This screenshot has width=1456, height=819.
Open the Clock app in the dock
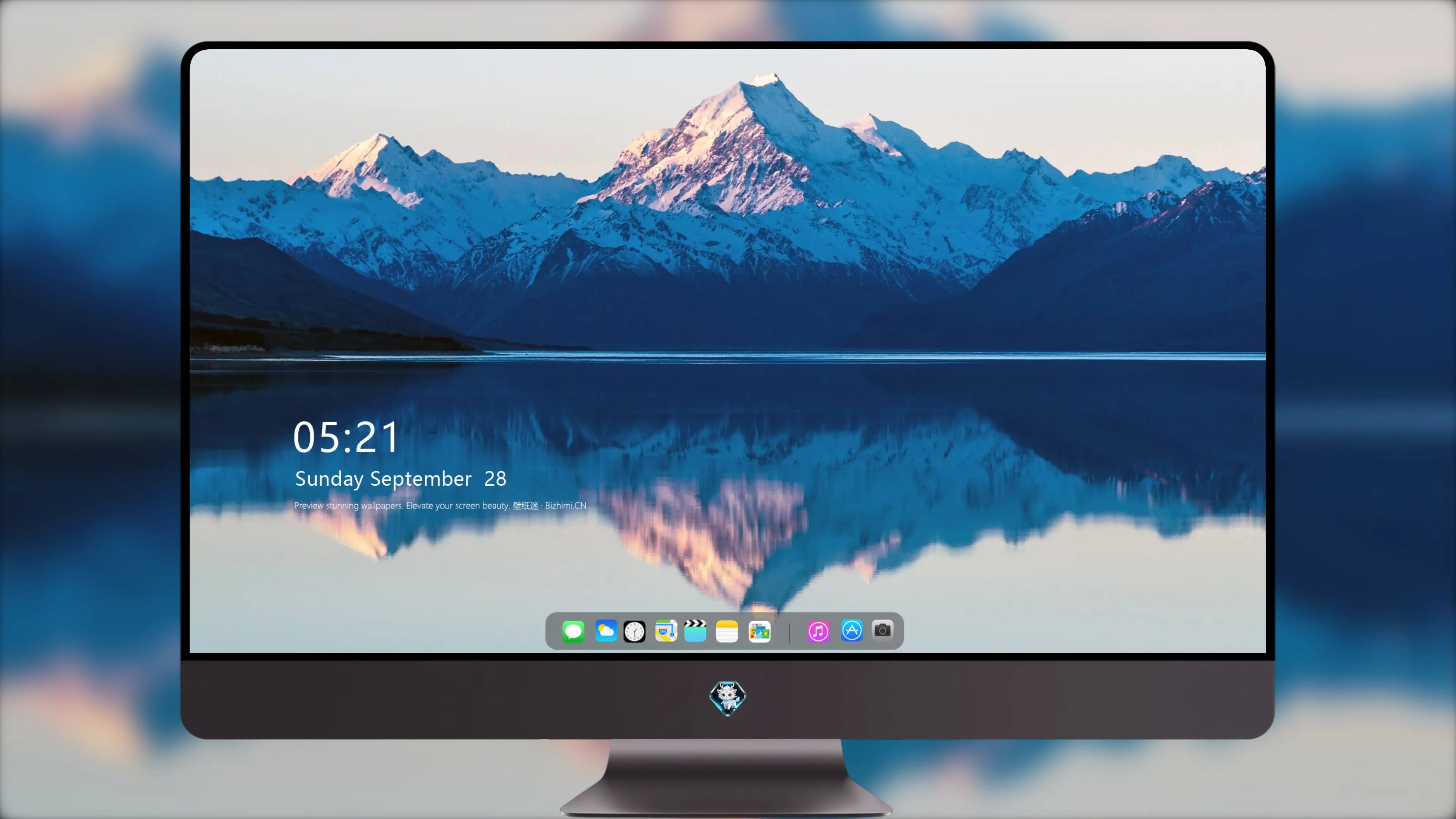pos(634,631)
